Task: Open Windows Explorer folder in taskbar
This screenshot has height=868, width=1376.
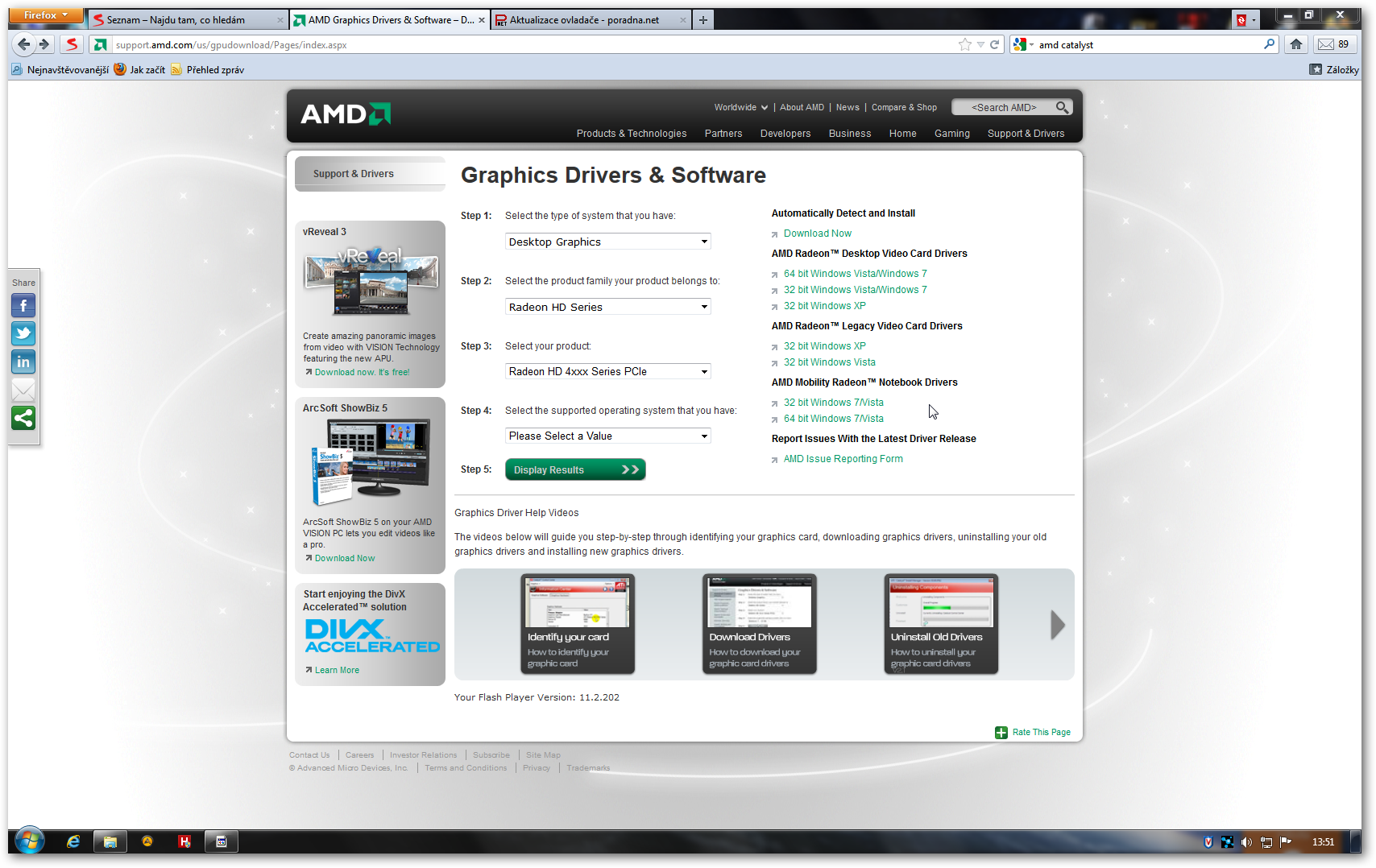Action: (x=110, y=841)
